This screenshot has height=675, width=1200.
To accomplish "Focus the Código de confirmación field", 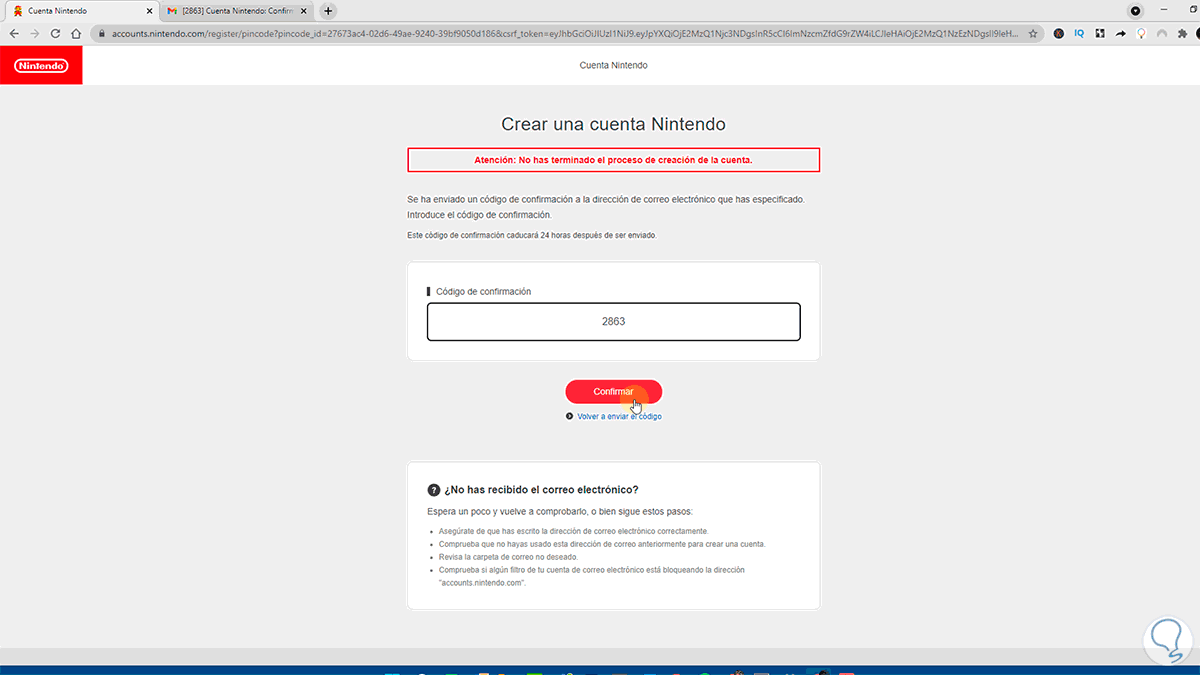I will (x=613, y=322).
